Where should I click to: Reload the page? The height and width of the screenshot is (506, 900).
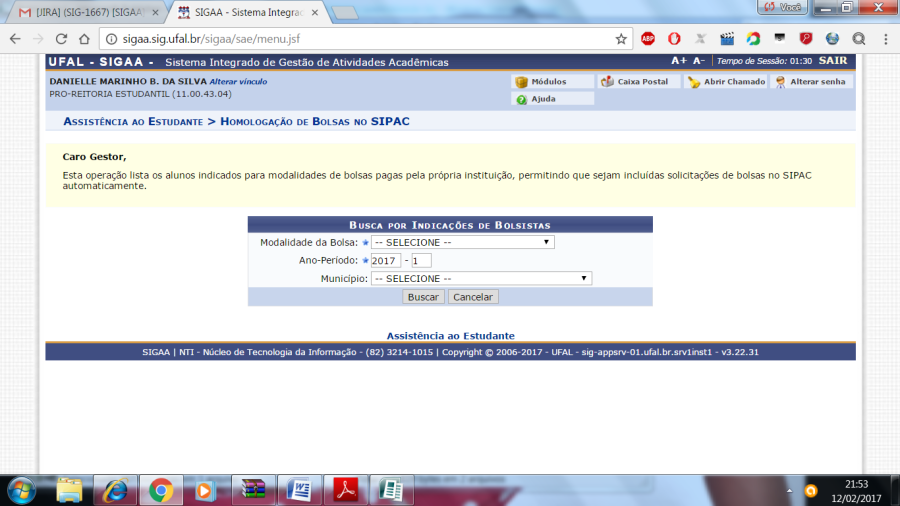(x=62, y=39)
